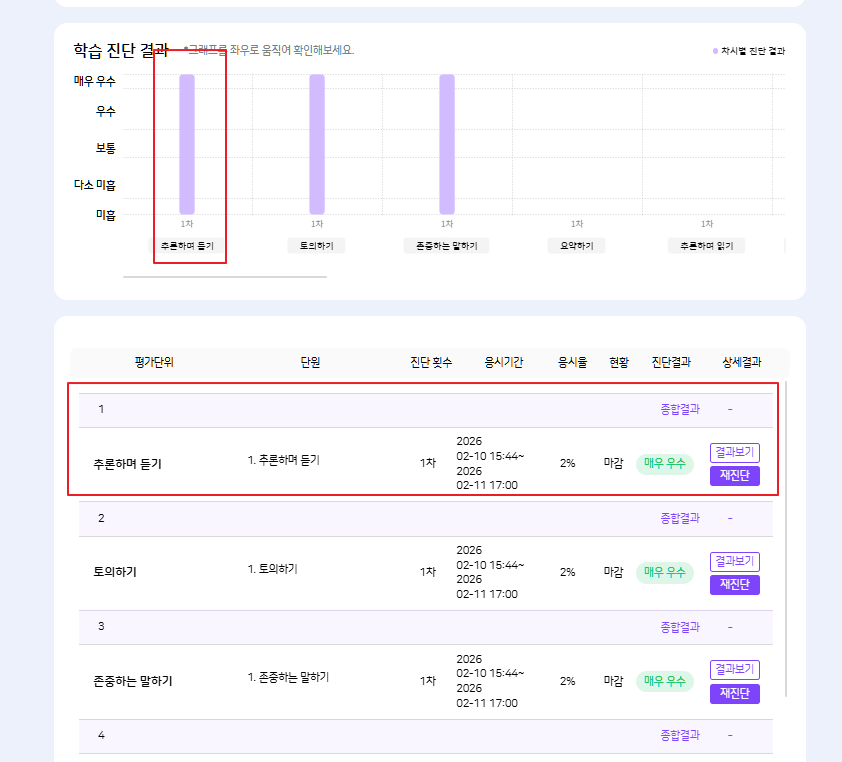The height and width of the screenshot is (762, 842).
Task: Open 종합결과 link in row 2
Action: click(679, 518)
